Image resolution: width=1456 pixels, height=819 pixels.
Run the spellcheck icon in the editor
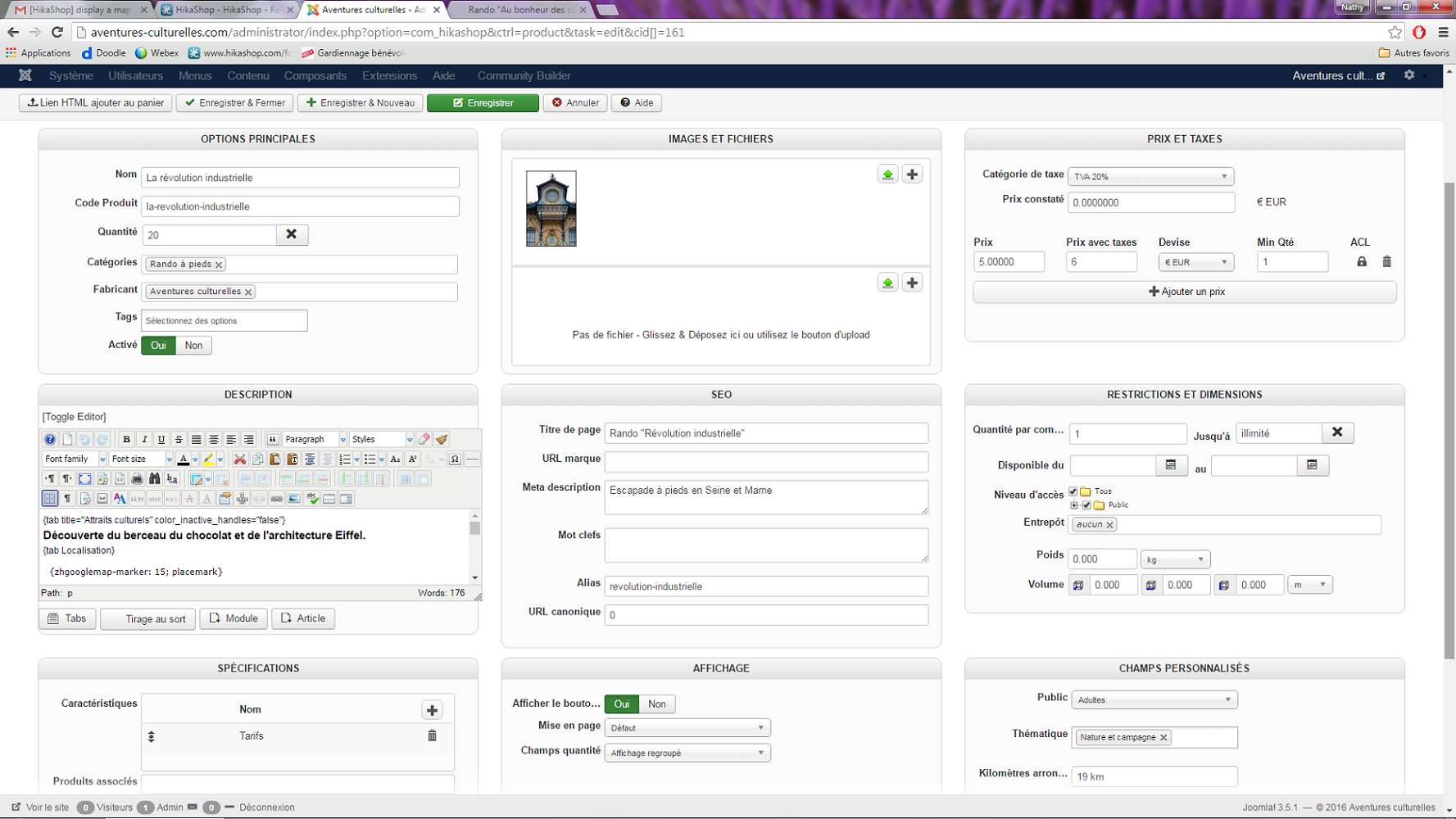pos(312,499)
